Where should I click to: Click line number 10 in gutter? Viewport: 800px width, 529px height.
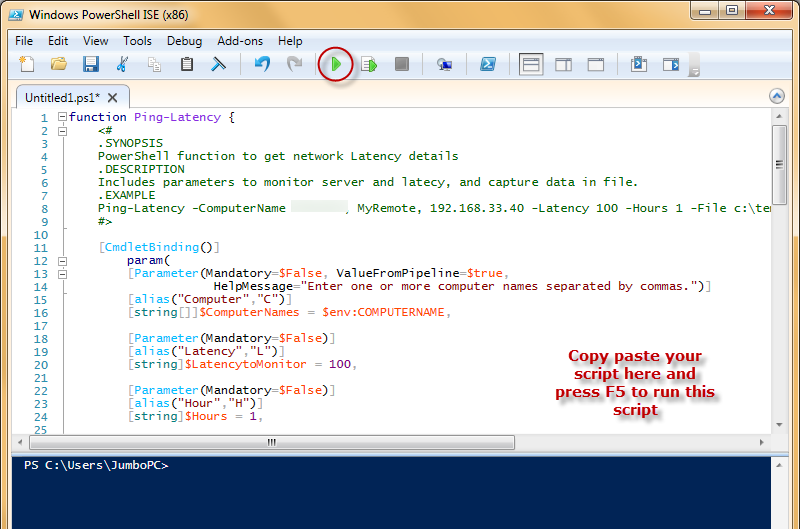coord(40,235)
